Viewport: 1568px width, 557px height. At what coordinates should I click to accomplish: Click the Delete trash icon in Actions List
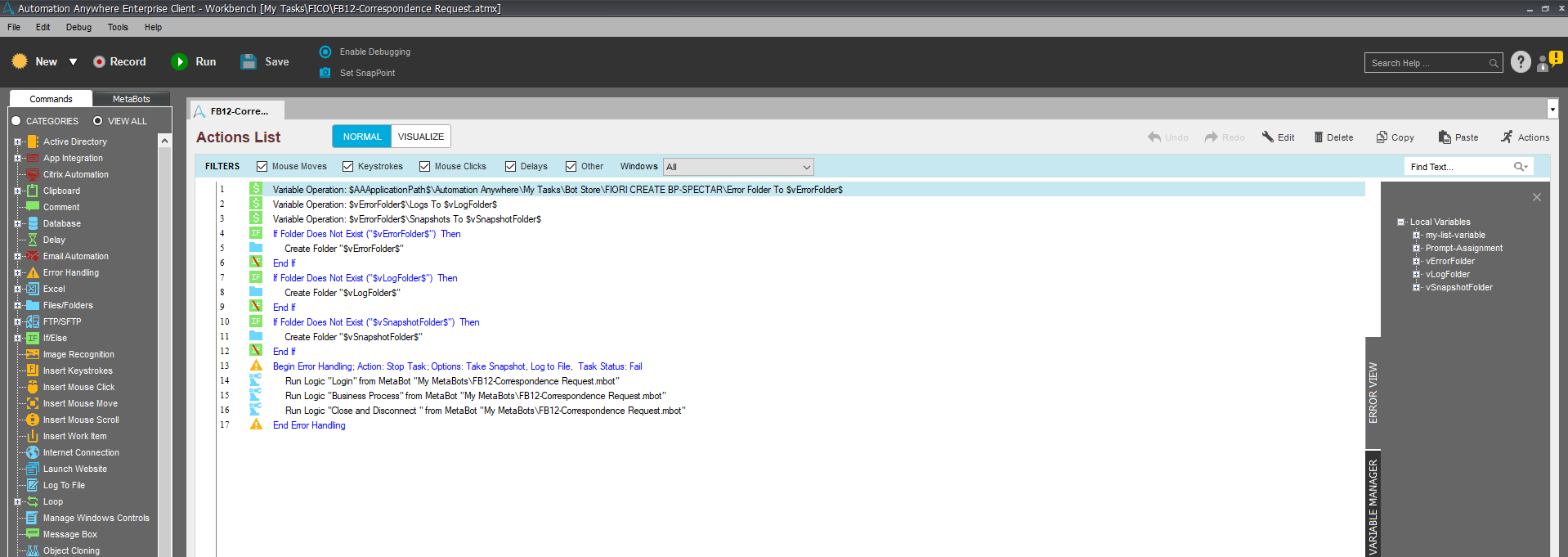pyautogui.click(x=1319, y=137)
